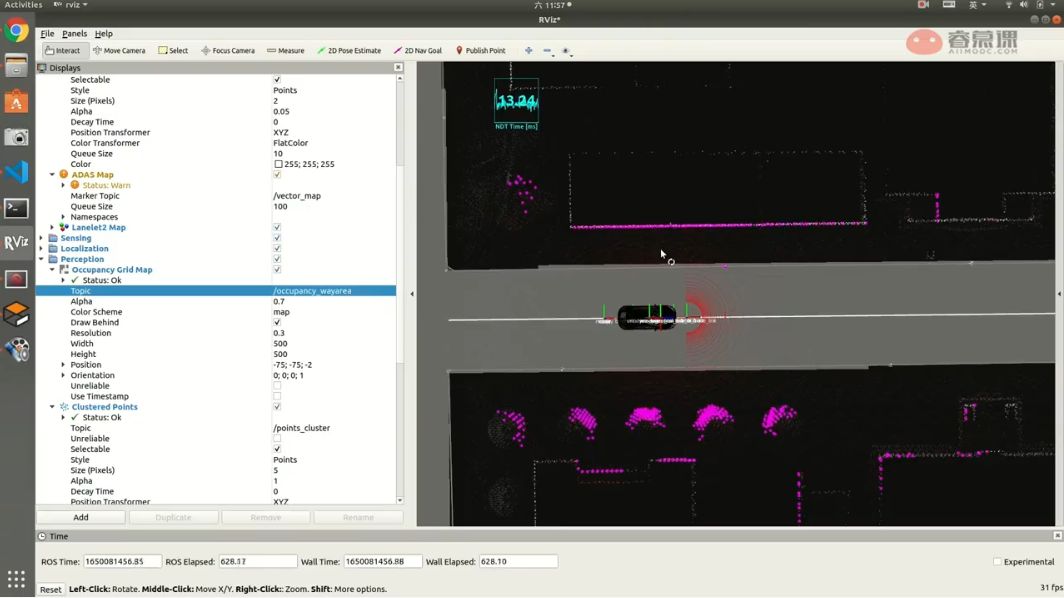
Task: Open the File menu
Action: (x=47, y=33)
